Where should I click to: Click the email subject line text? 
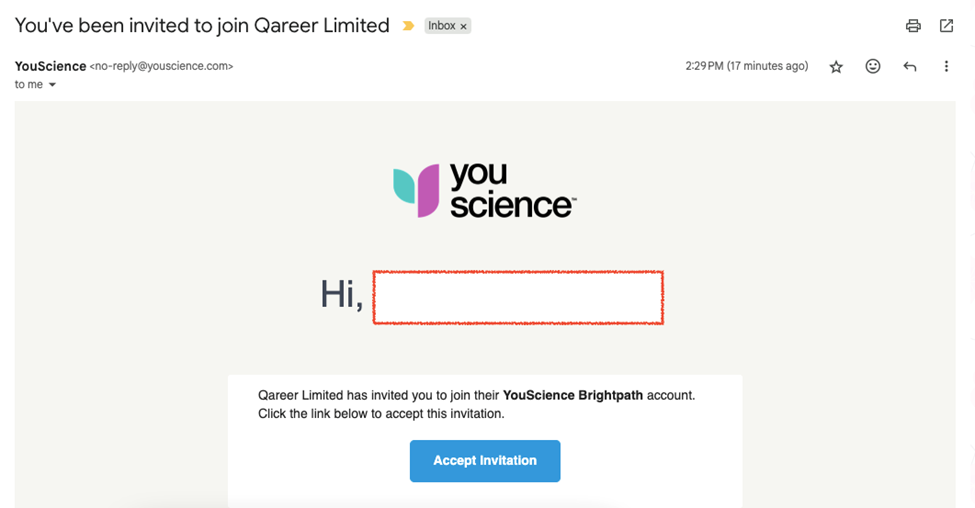pyautogui.click(x=202, y=25)
